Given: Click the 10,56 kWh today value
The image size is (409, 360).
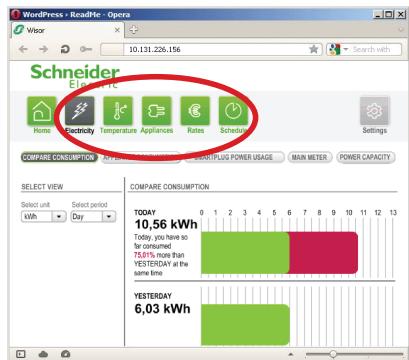Looking at the screenshot, I should point(166,224).
